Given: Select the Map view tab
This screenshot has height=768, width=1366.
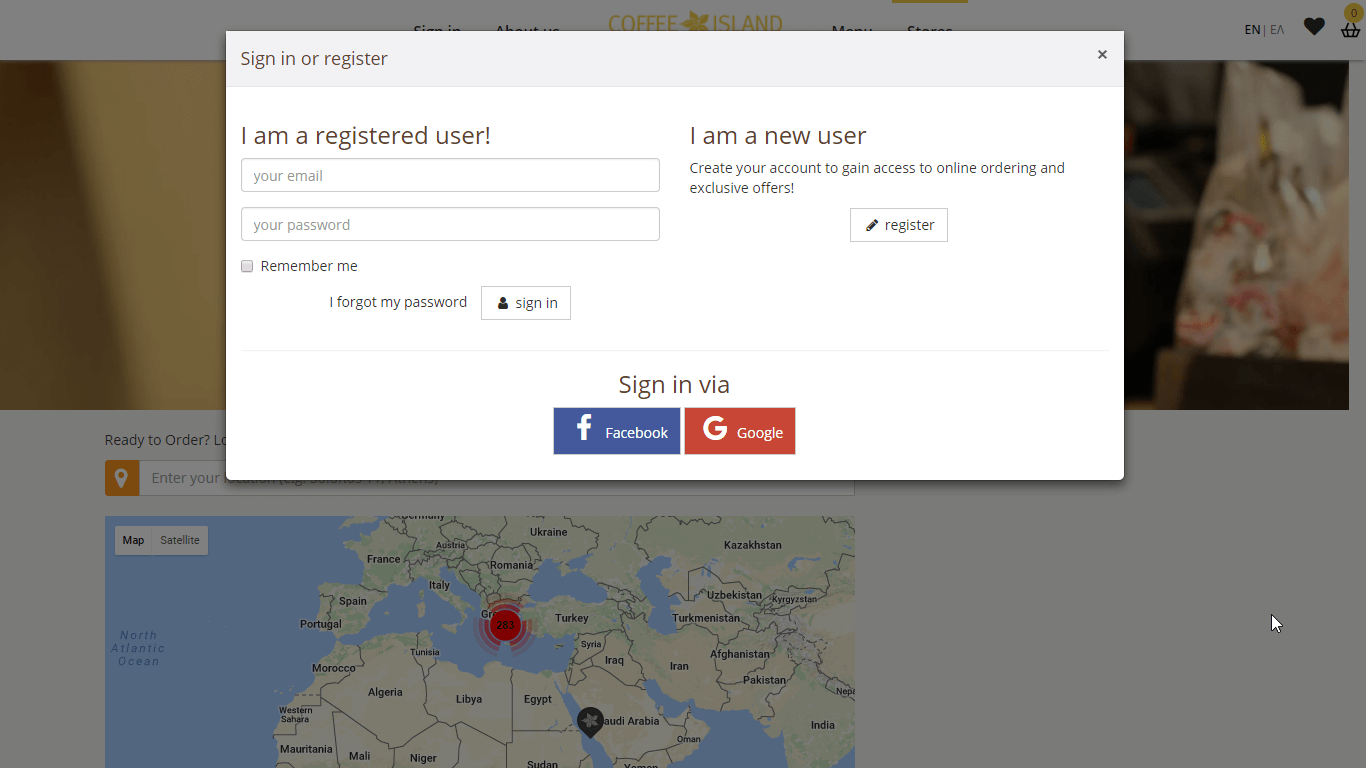Looking at the screenshot, I should (x=133, y=540).
